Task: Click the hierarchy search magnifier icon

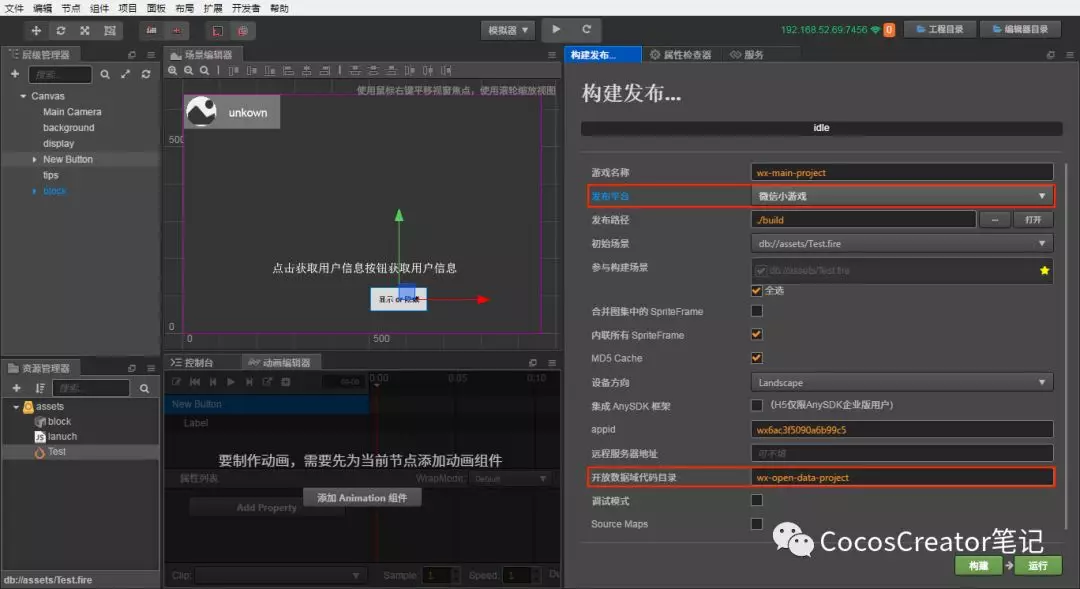Action: click(x=105, y=74)
